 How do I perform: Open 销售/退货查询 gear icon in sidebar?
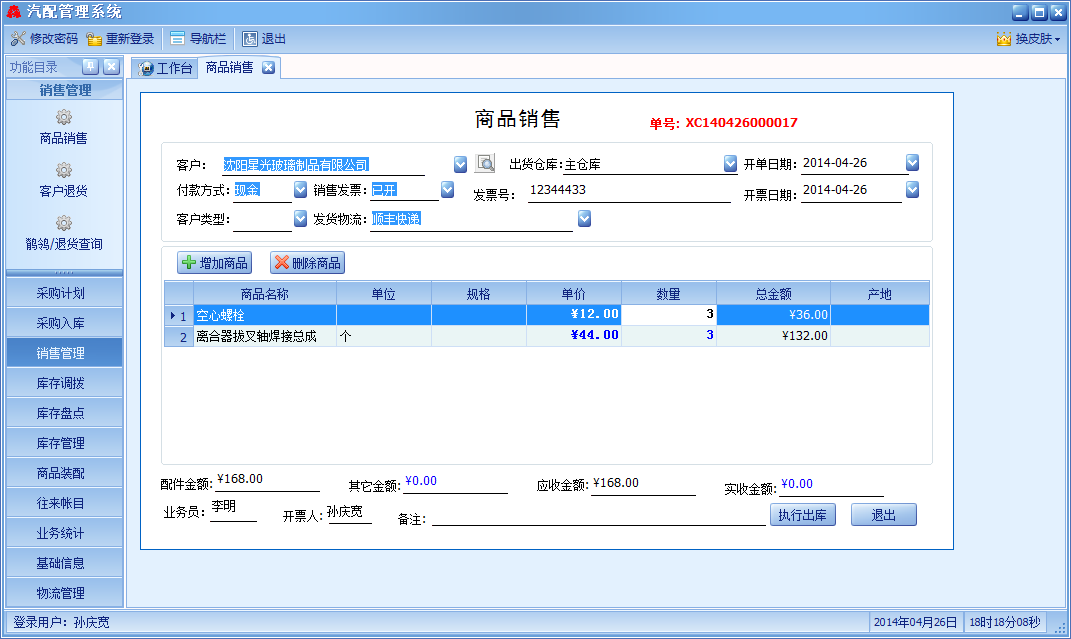pyautogui.click(x=64, y=224)
